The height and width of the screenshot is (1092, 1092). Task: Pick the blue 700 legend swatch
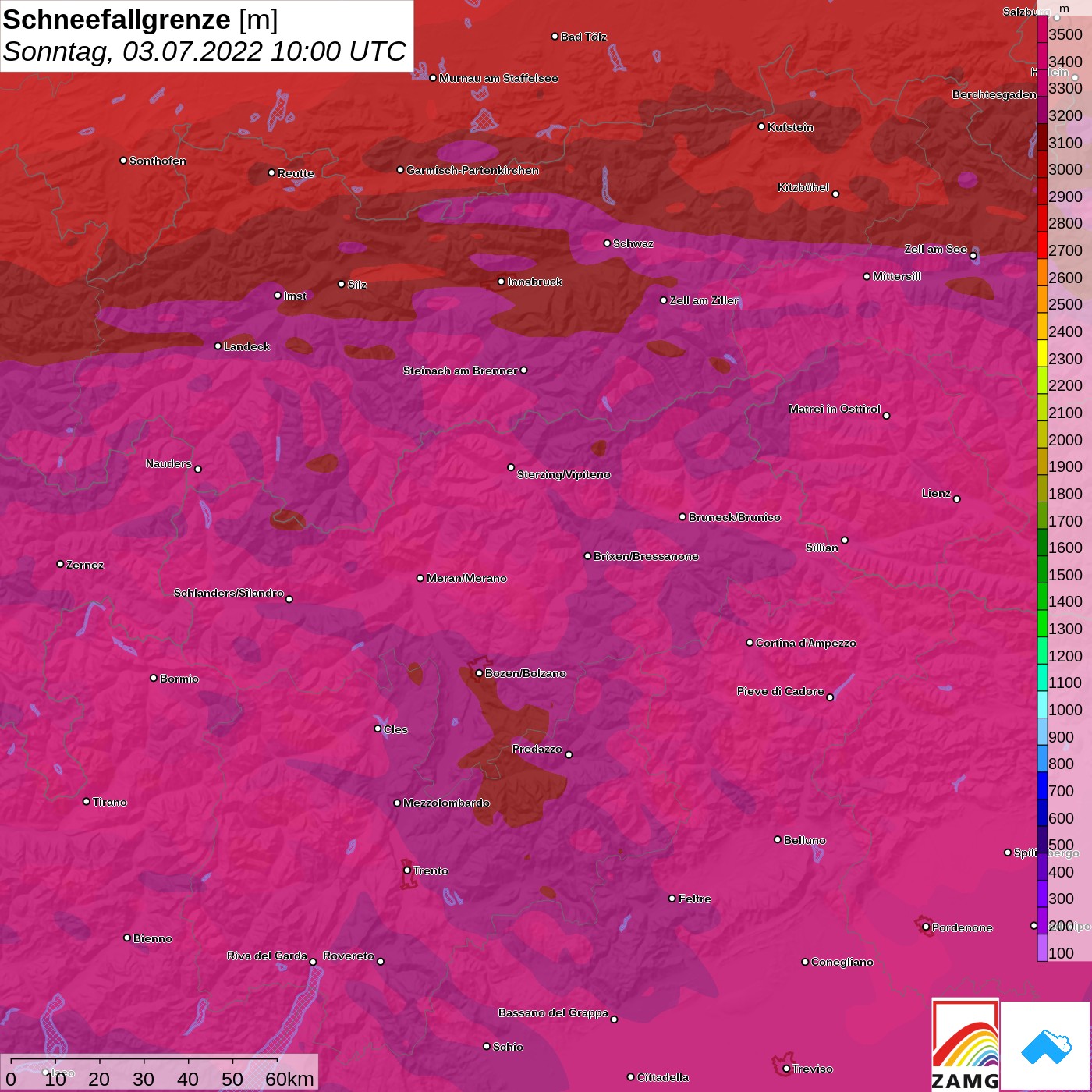point(1042,785)
